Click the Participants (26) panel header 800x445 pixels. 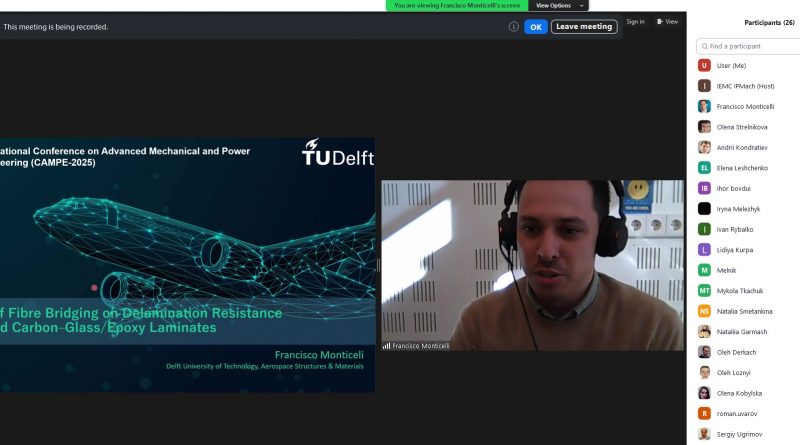pyautogui.click(x=769, y=22)
